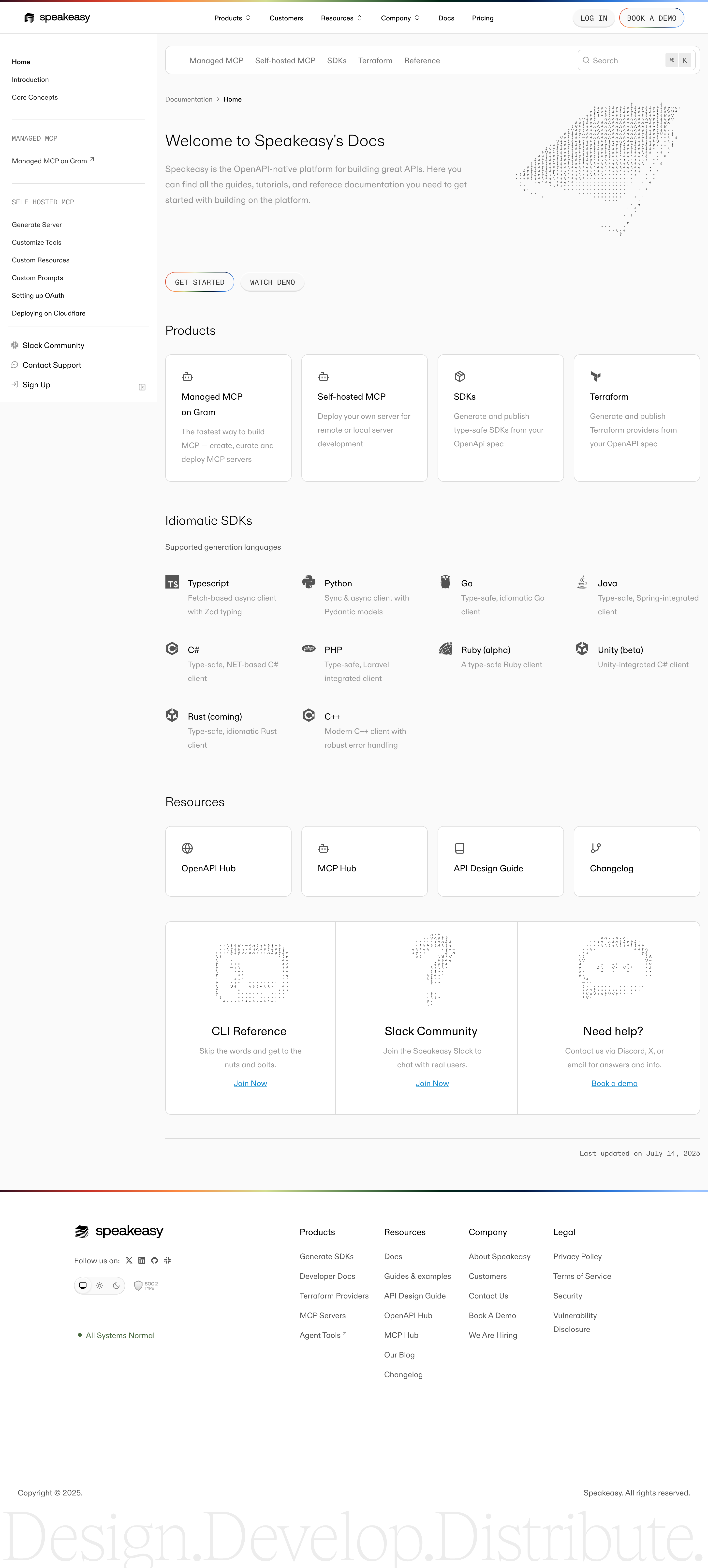
Task: Click the Speakeasy logo in top header
Action: point(57,18)
